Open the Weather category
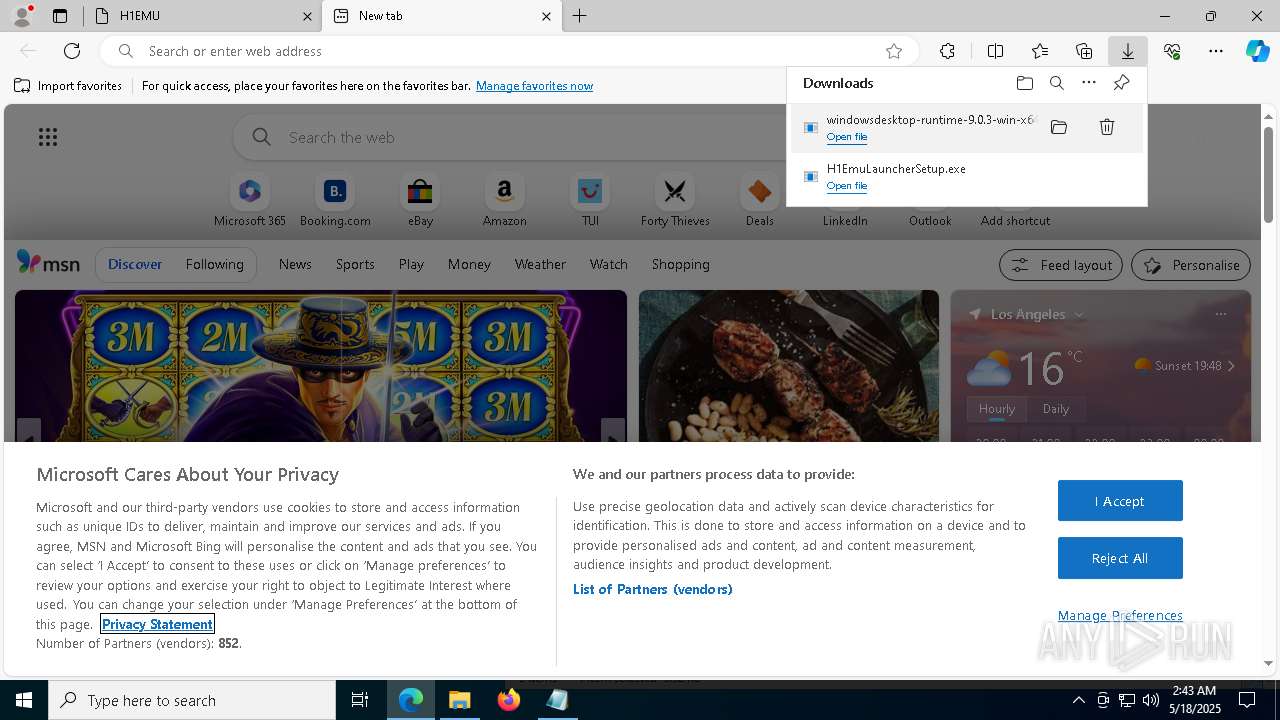The image size is (1280, 720). click(x=540, y=265)
